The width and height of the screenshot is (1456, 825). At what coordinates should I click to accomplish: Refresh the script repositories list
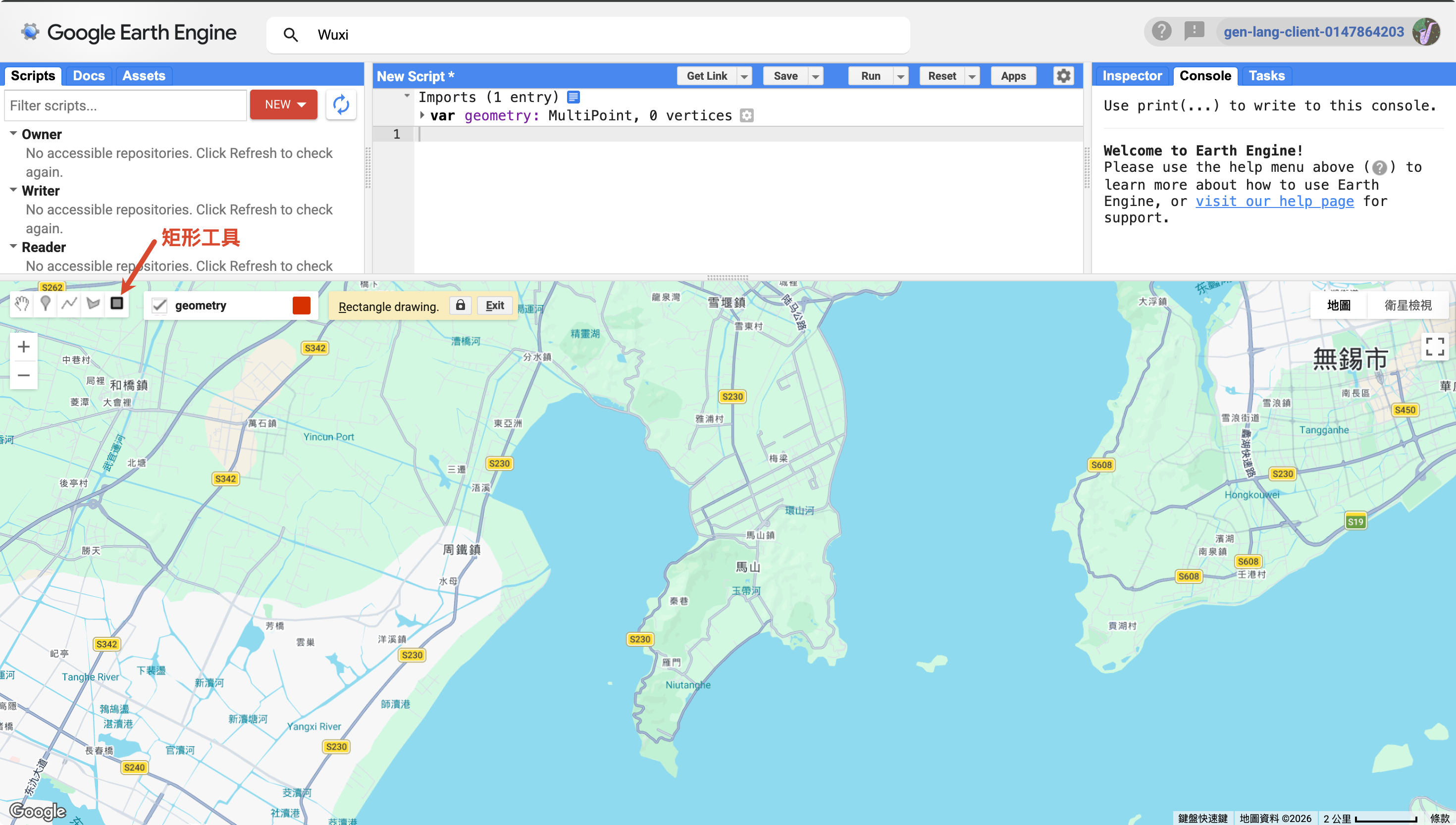coord(341,104)
